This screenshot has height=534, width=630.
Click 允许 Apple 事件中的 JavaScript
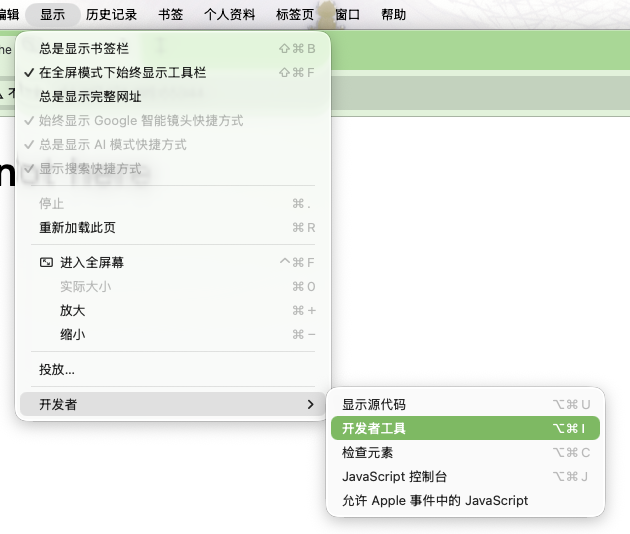(435, 500)
